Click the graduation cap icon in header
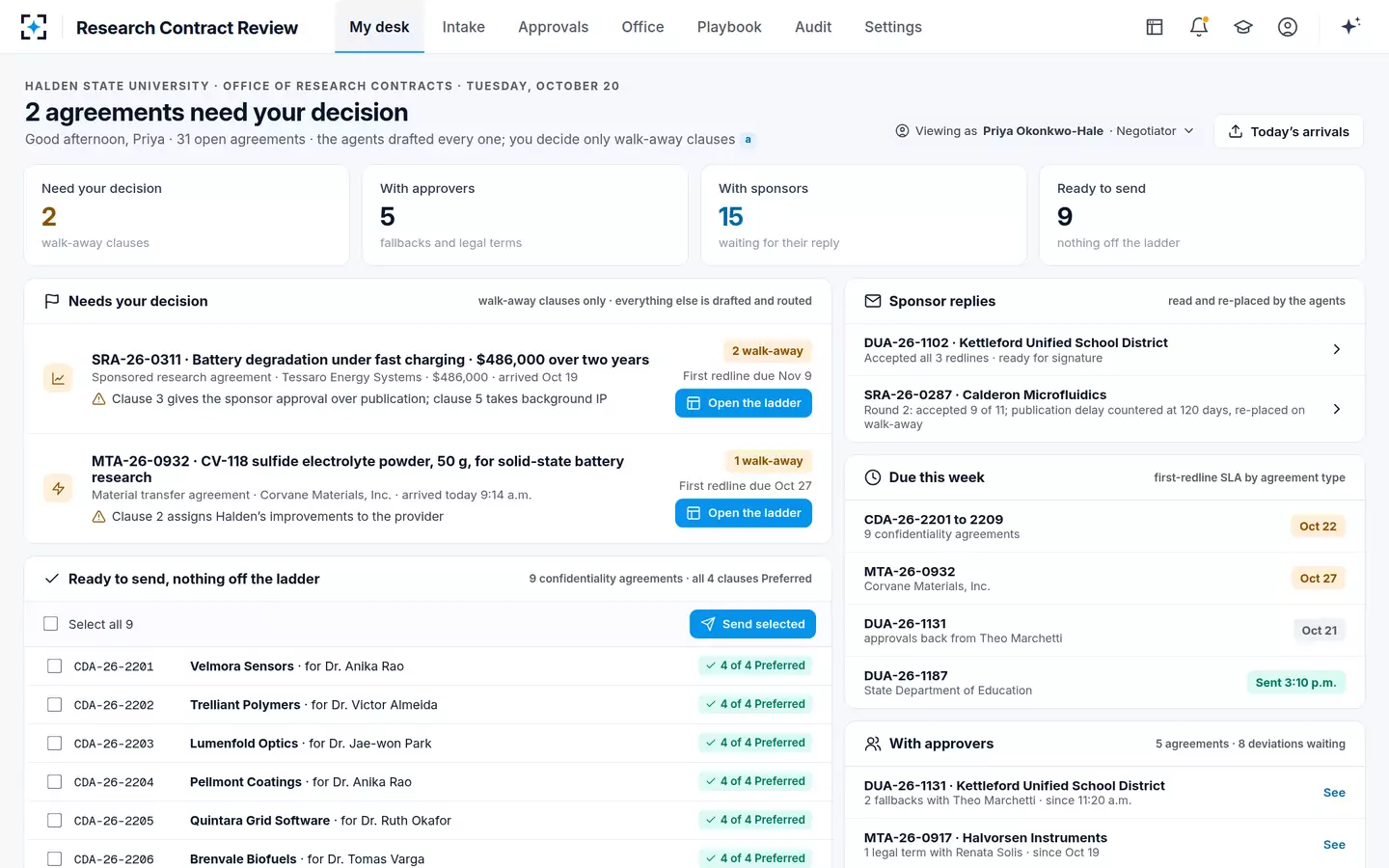The width and height of the screenshot is (1389, 868). click(1243, 27)
